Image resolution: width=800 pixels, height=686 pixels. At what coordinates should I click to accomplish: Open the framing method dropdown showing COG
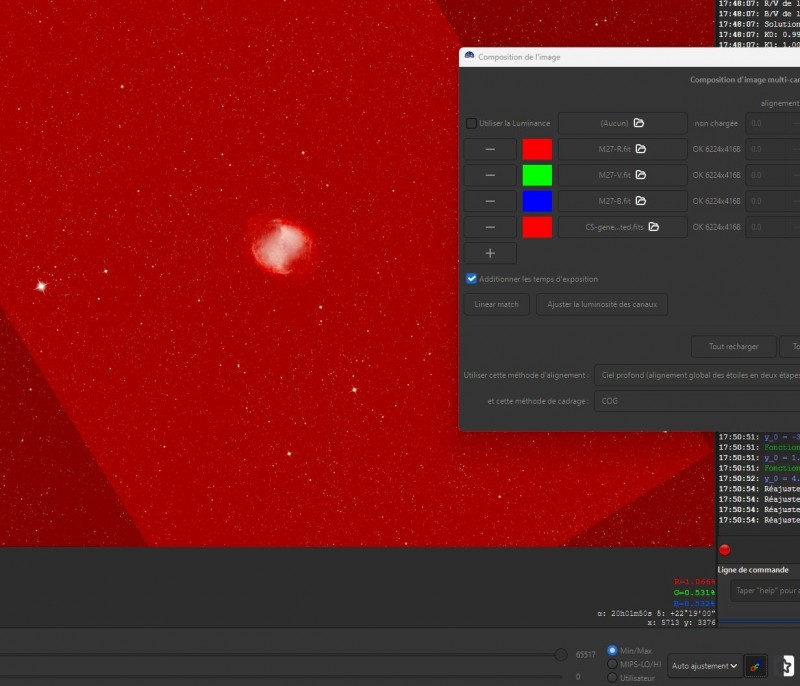click(697, 401)
